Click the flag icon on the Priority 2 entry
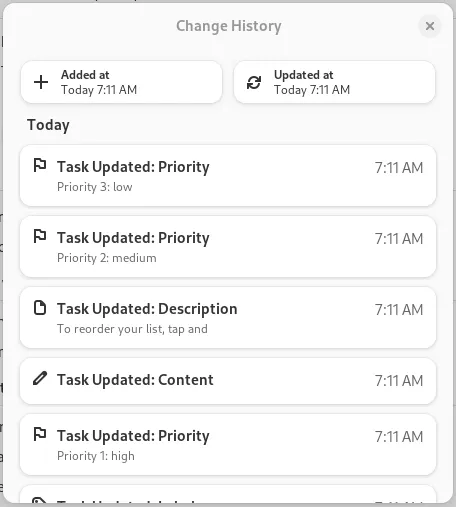This screenshot has width=456, height=507. (x=40, y=236)
